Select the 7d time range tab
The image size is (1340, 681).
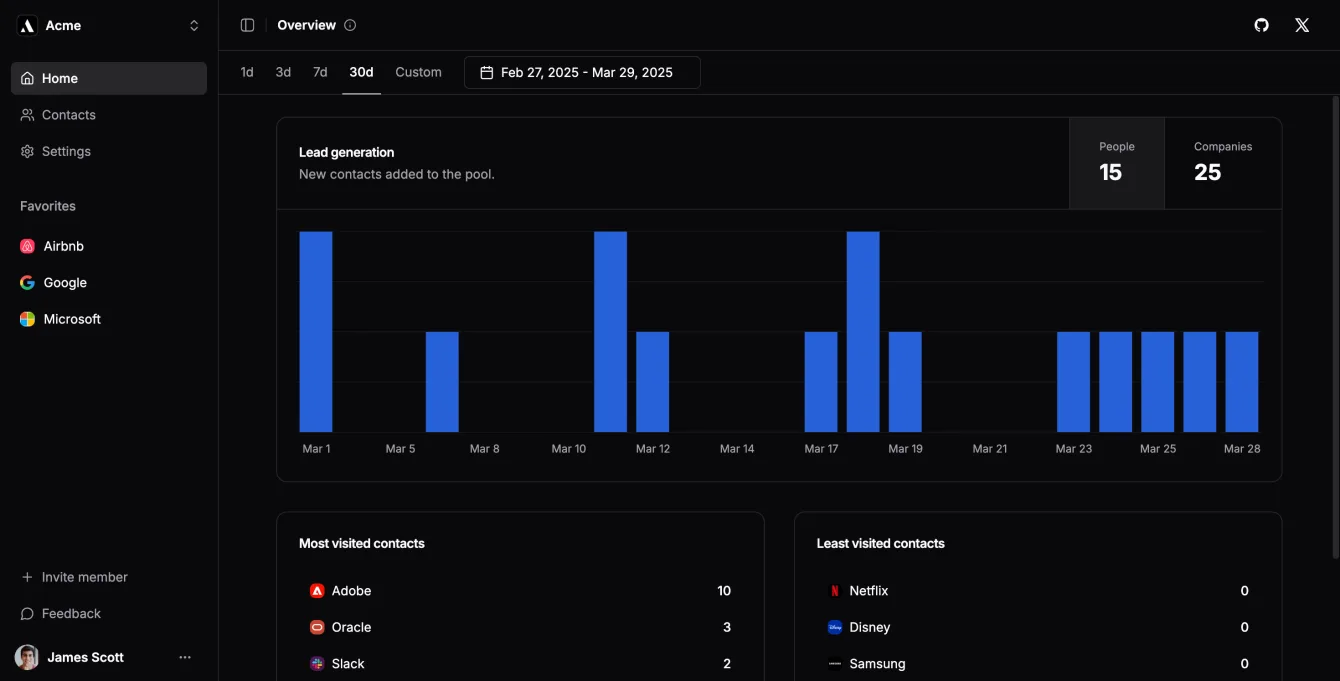pyautogui.click(x=320, y=71)
